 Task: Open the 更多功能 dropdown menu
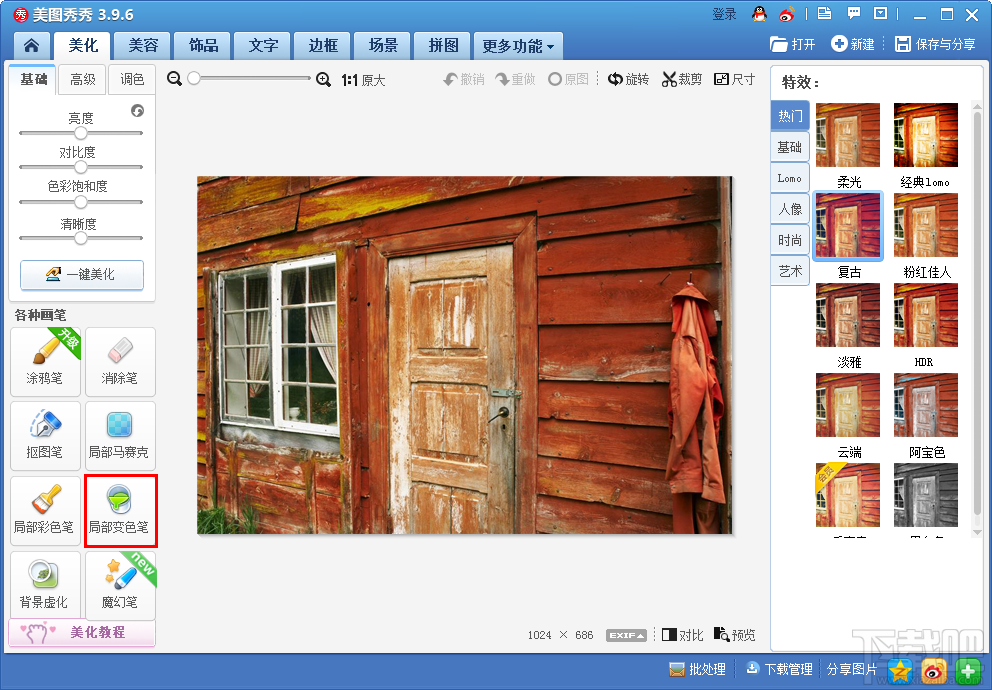(518, 46)
